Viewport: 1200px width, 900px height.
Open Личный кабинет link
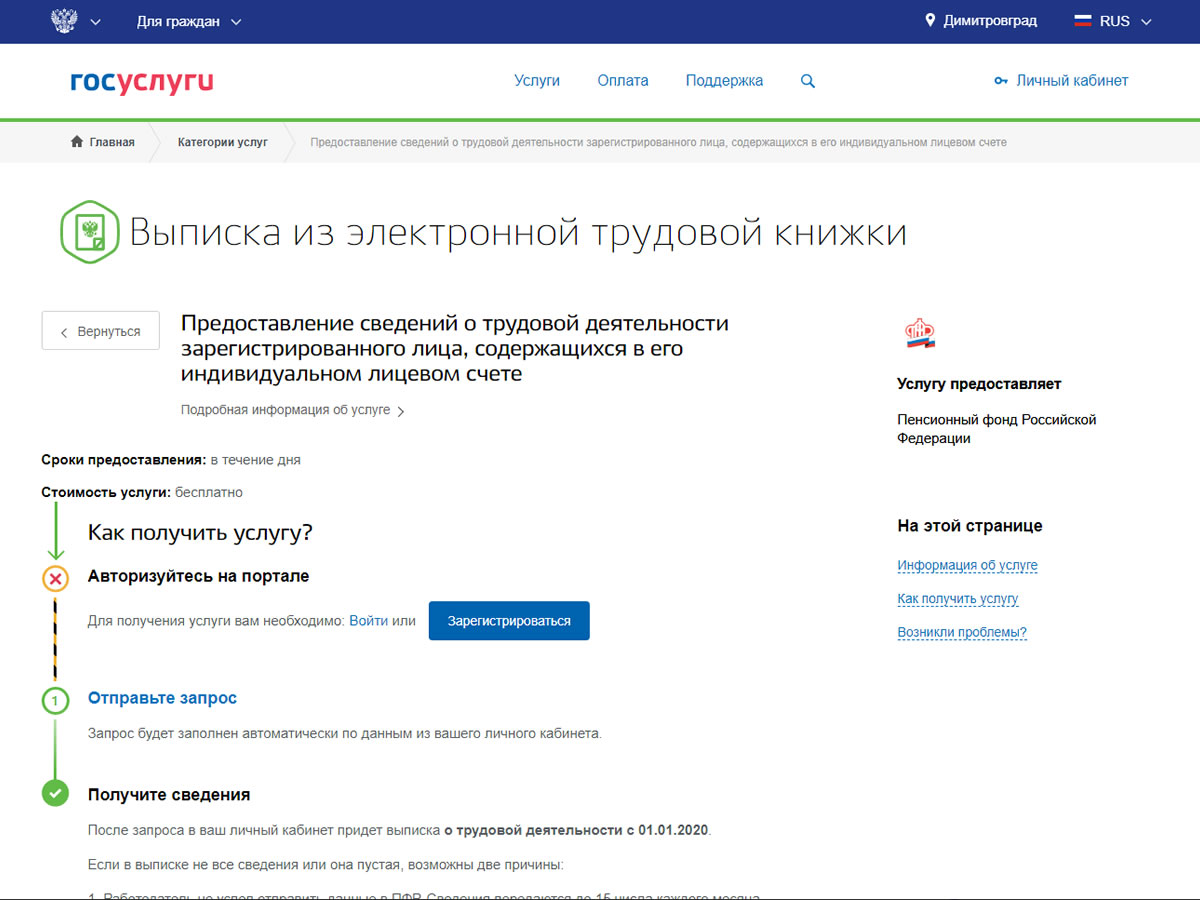pos(1072,81)
